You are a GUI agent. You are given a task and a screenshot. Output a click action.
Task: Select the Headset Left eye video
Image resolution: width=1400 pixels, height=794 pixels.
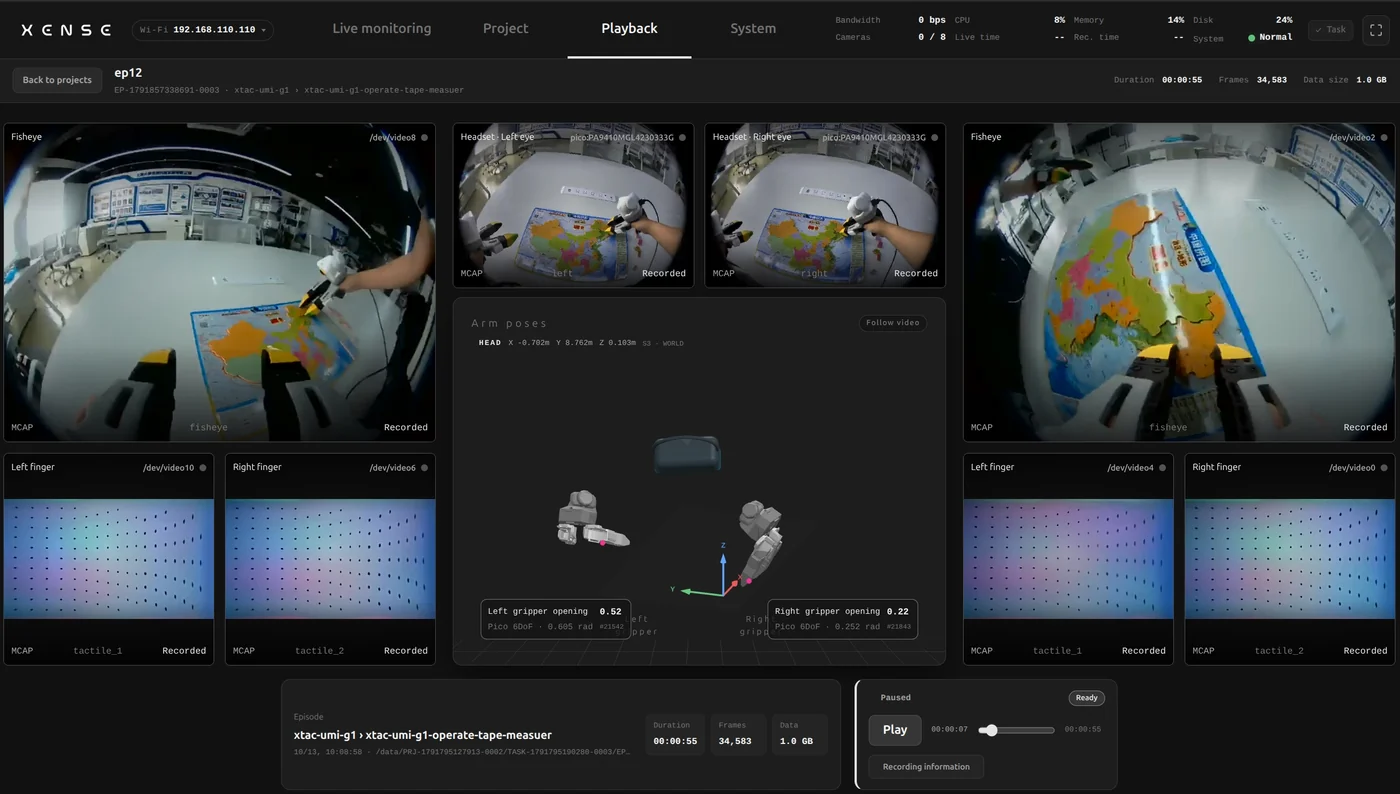click(x=573, y=205)
